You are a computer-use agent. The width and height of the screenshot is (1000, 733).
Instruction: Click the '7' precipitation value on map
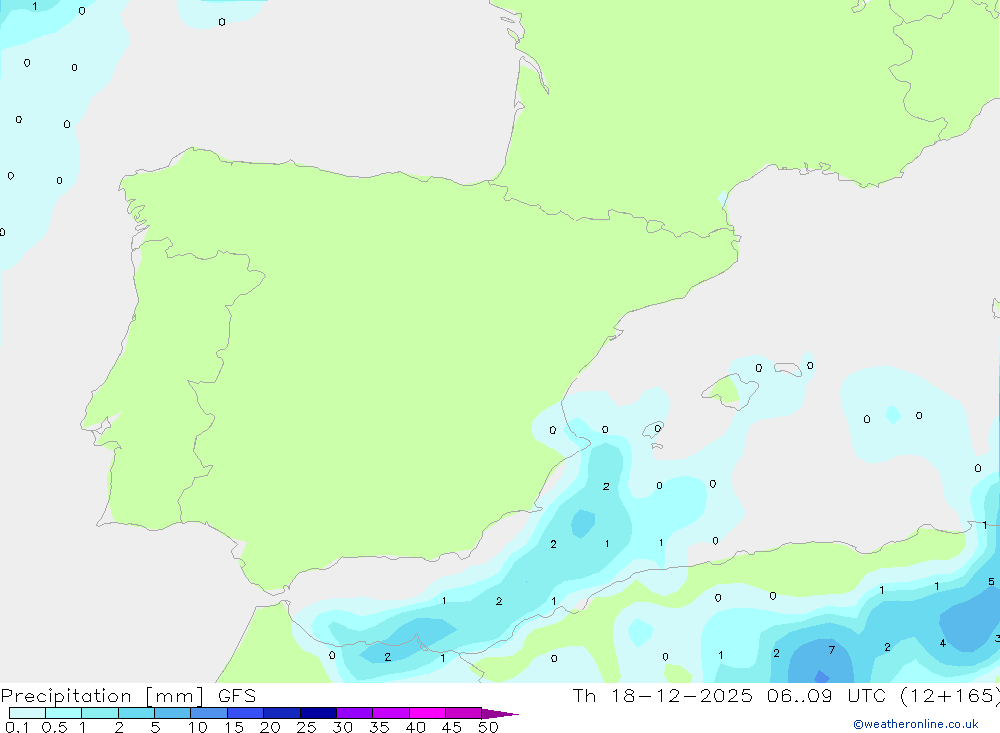832,650
